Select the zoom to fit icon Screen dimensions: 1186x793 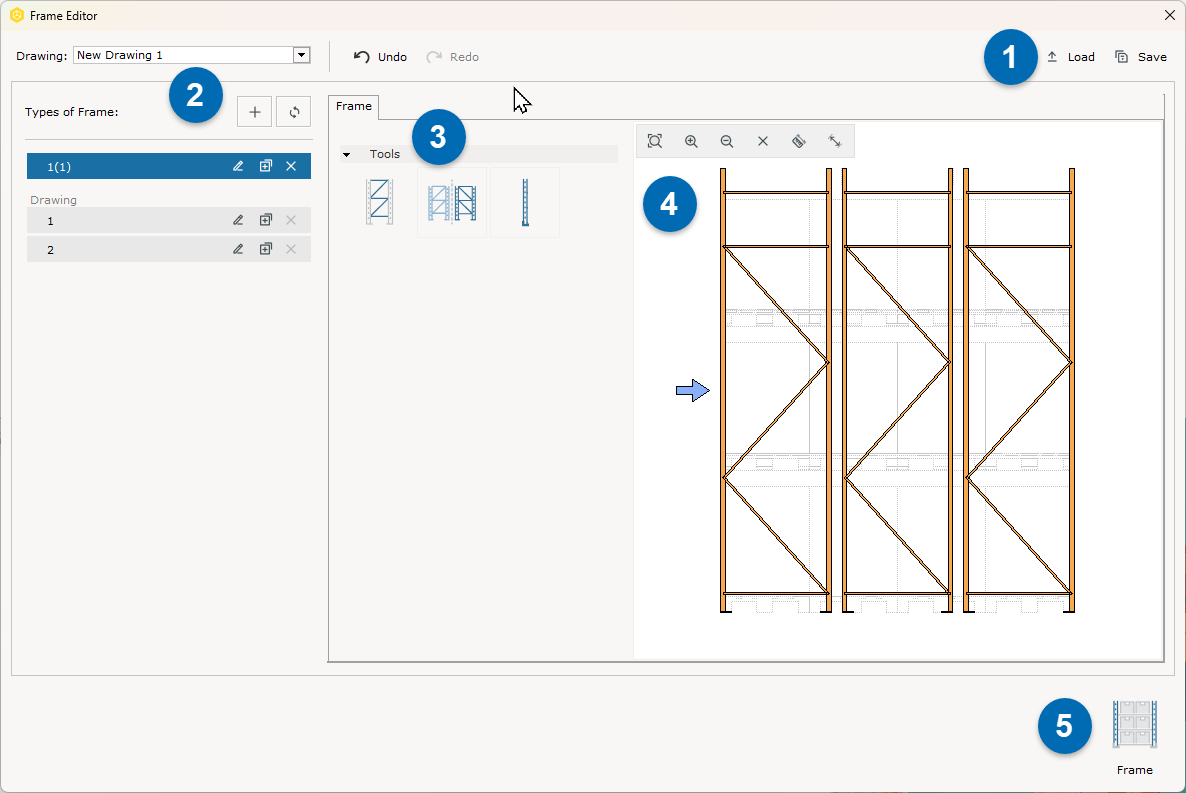coord(655,141)
